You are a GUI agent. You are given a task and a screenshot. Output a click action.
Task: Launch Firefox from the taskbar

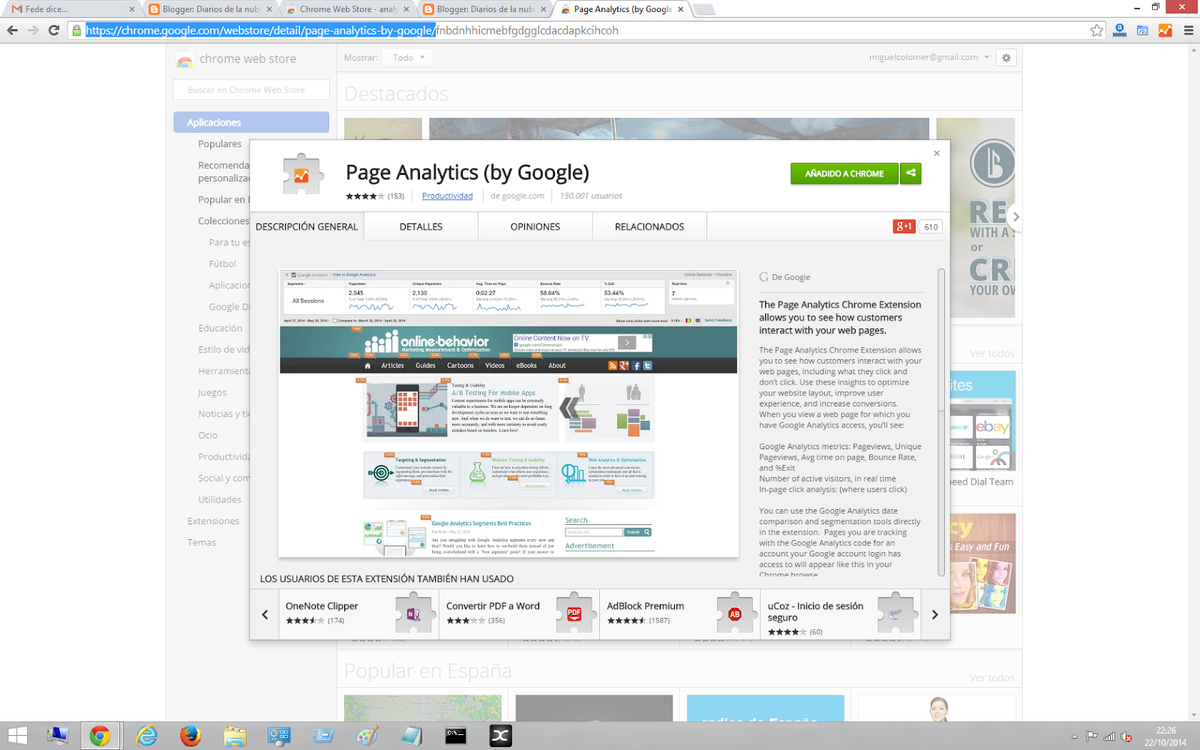point(190,736)
